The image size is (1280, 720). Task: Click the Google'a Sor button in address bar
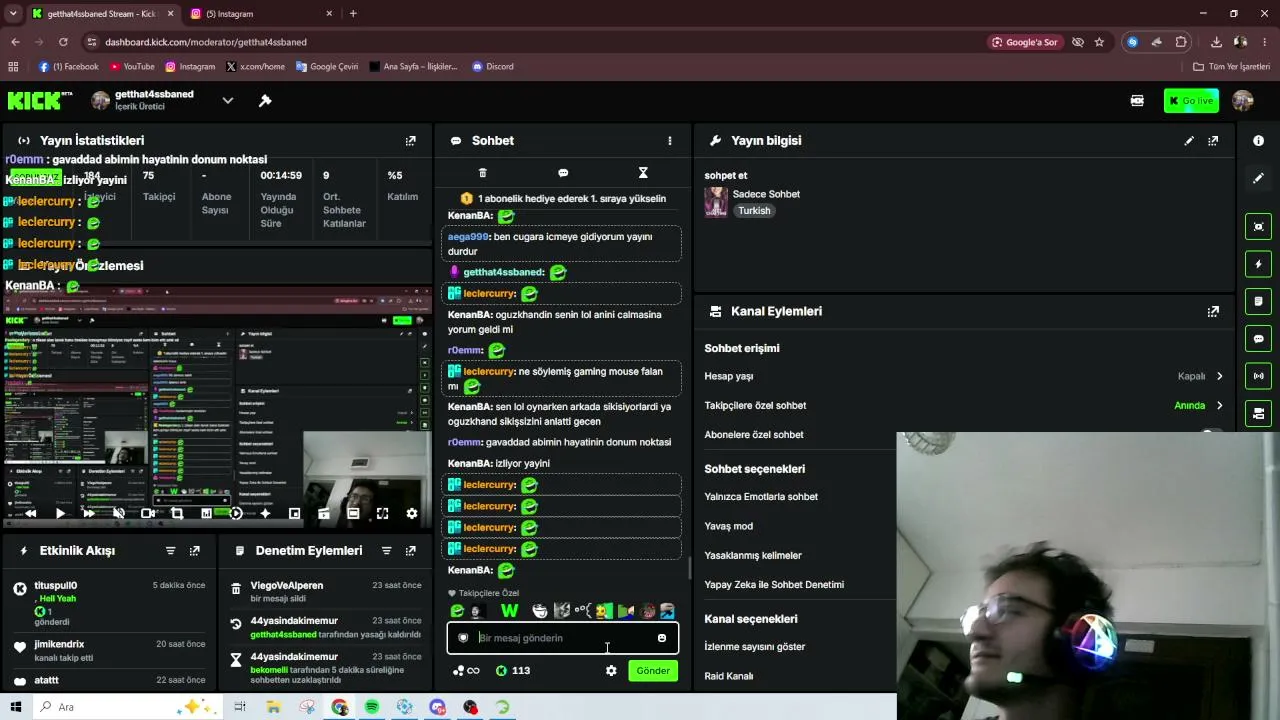click(1024, 42)
